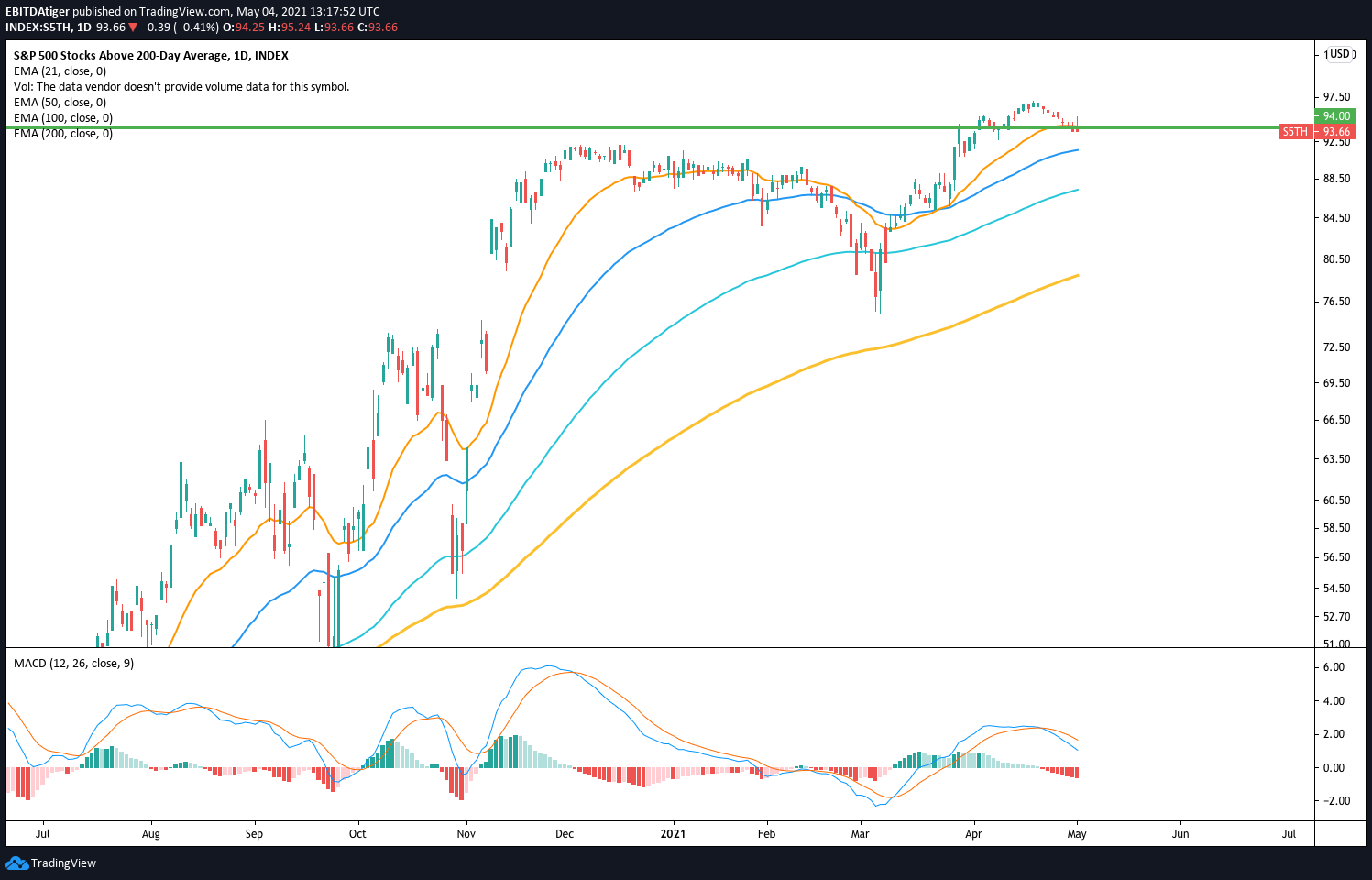Open the TradingView.com text in the header
The width and height of the screenshot is (1372, 880).
tap(185, 12)
